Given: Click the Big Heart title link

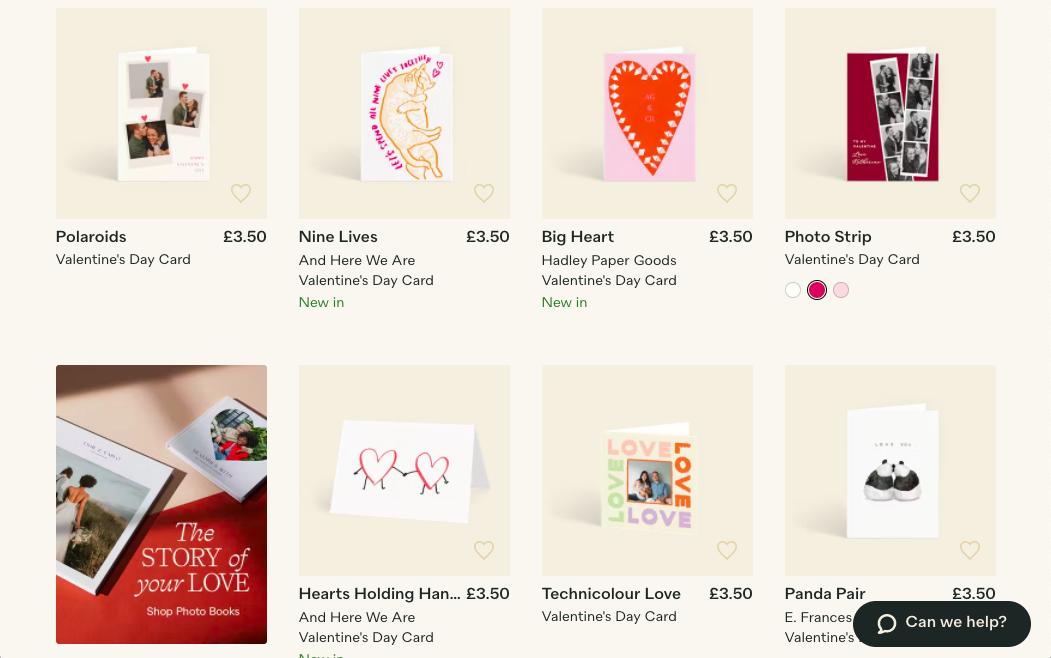Looking at the screenshot, I should point(578,238).
